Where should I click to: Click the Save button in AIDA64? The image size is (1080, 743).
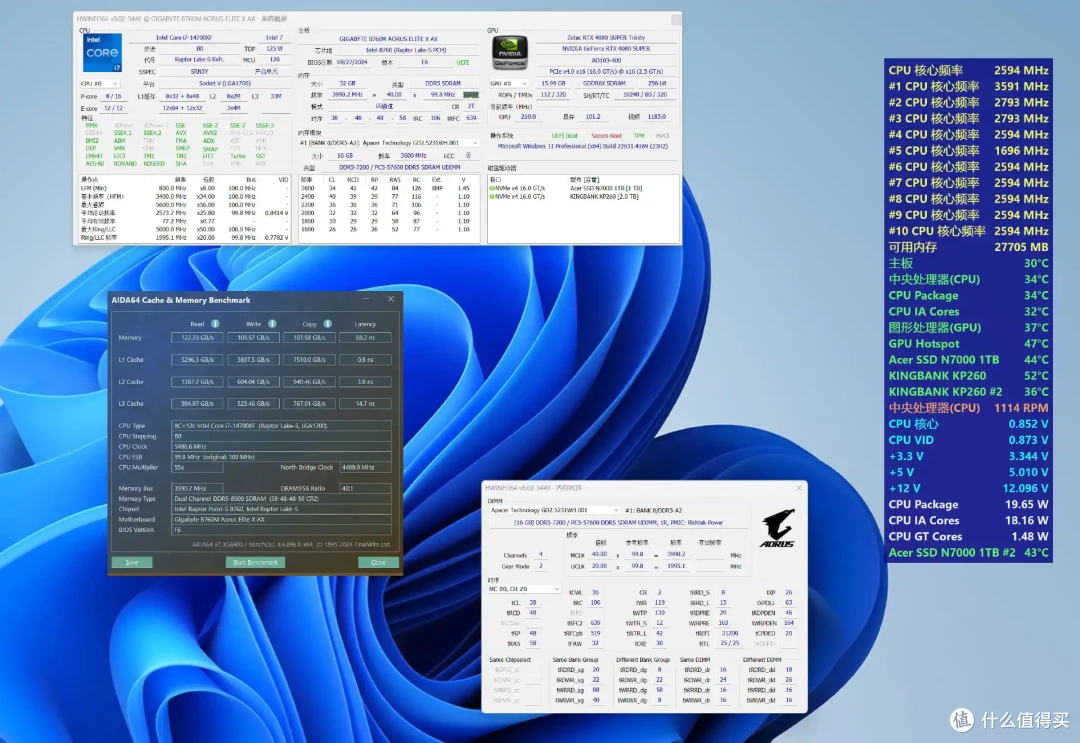pyautogui.click(x=132, y=563)
